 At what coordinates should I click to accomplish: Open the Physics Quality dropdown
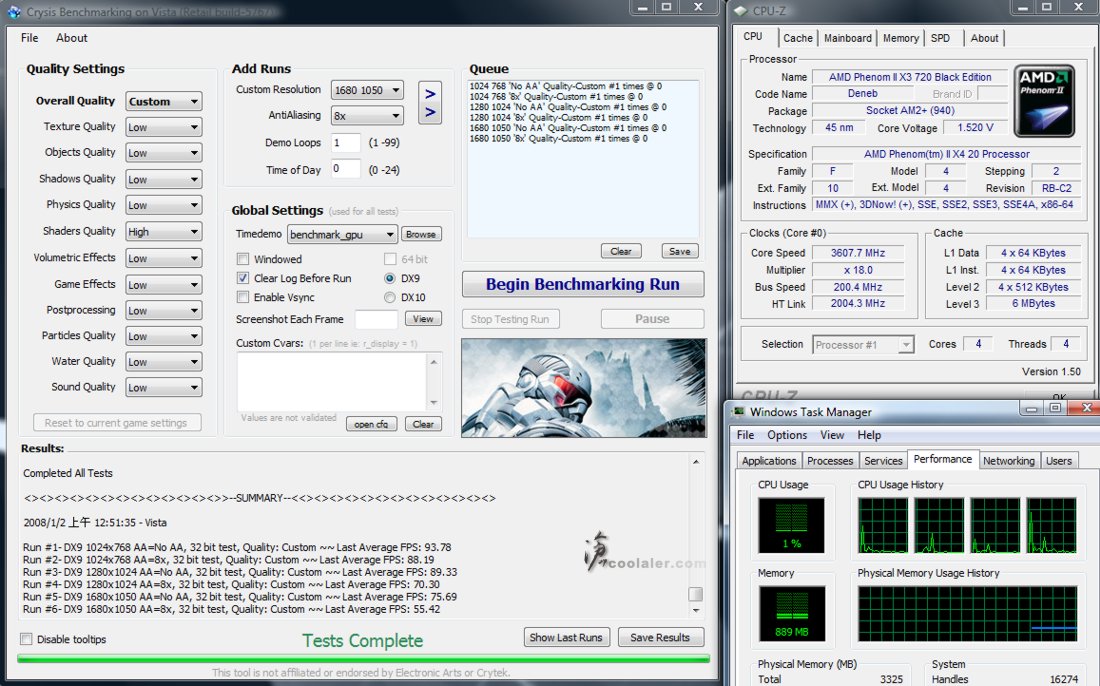click(164, 205)
